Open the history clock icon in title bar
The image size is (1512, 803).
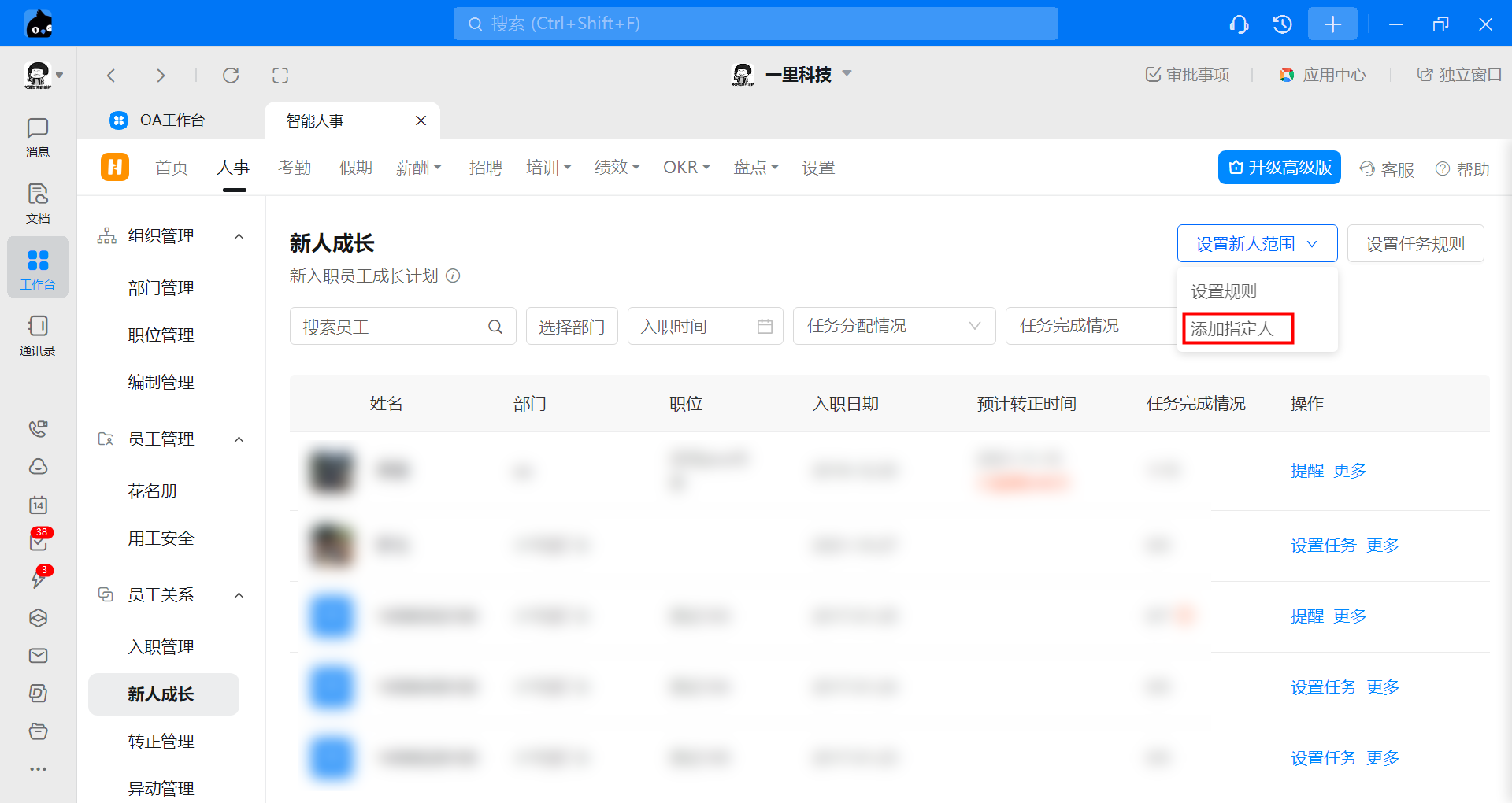(1282, 24)
